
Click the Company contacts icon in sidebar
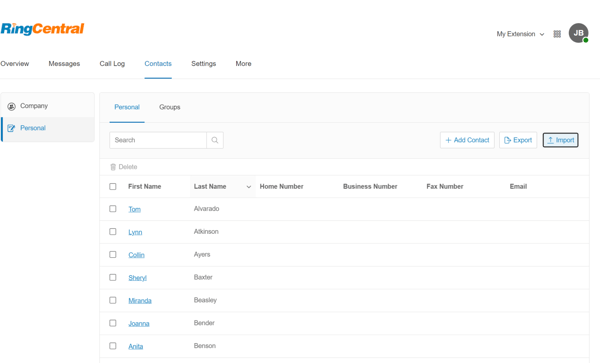(11, 106)
